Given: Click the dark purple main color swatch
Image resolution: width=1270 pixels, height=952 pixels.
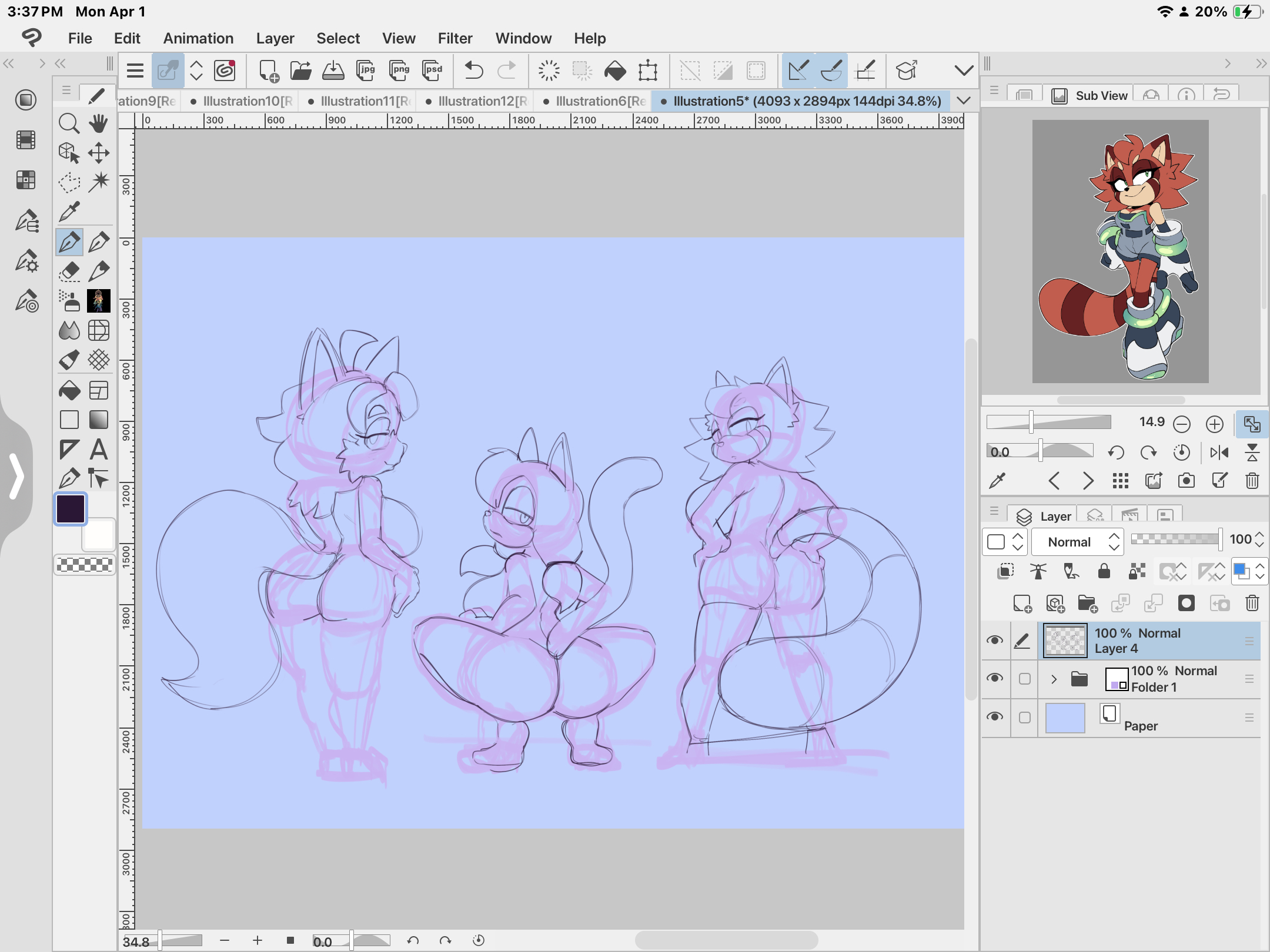Looking at the screenshot, I should (71, 508).
